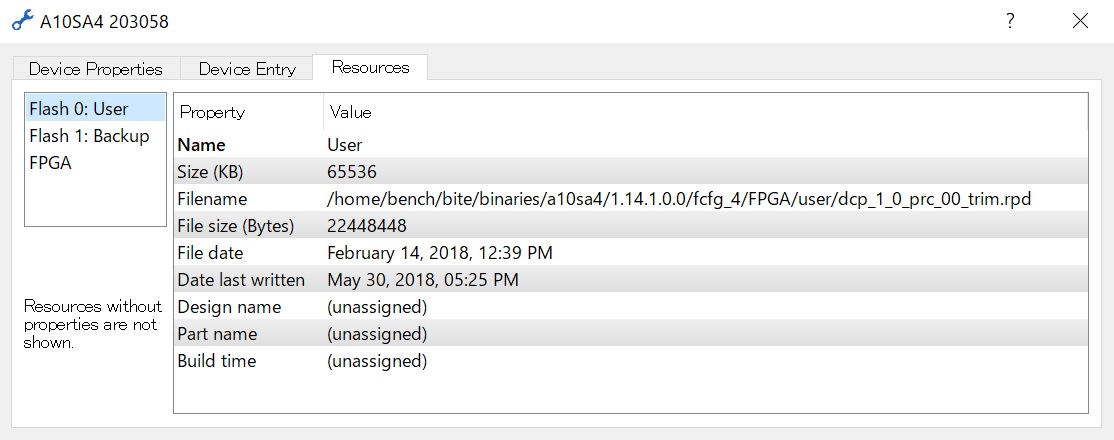Close the A10SA4 203058 dialog
Viewport: 1114px width, 440px height.
point(1080,21)
